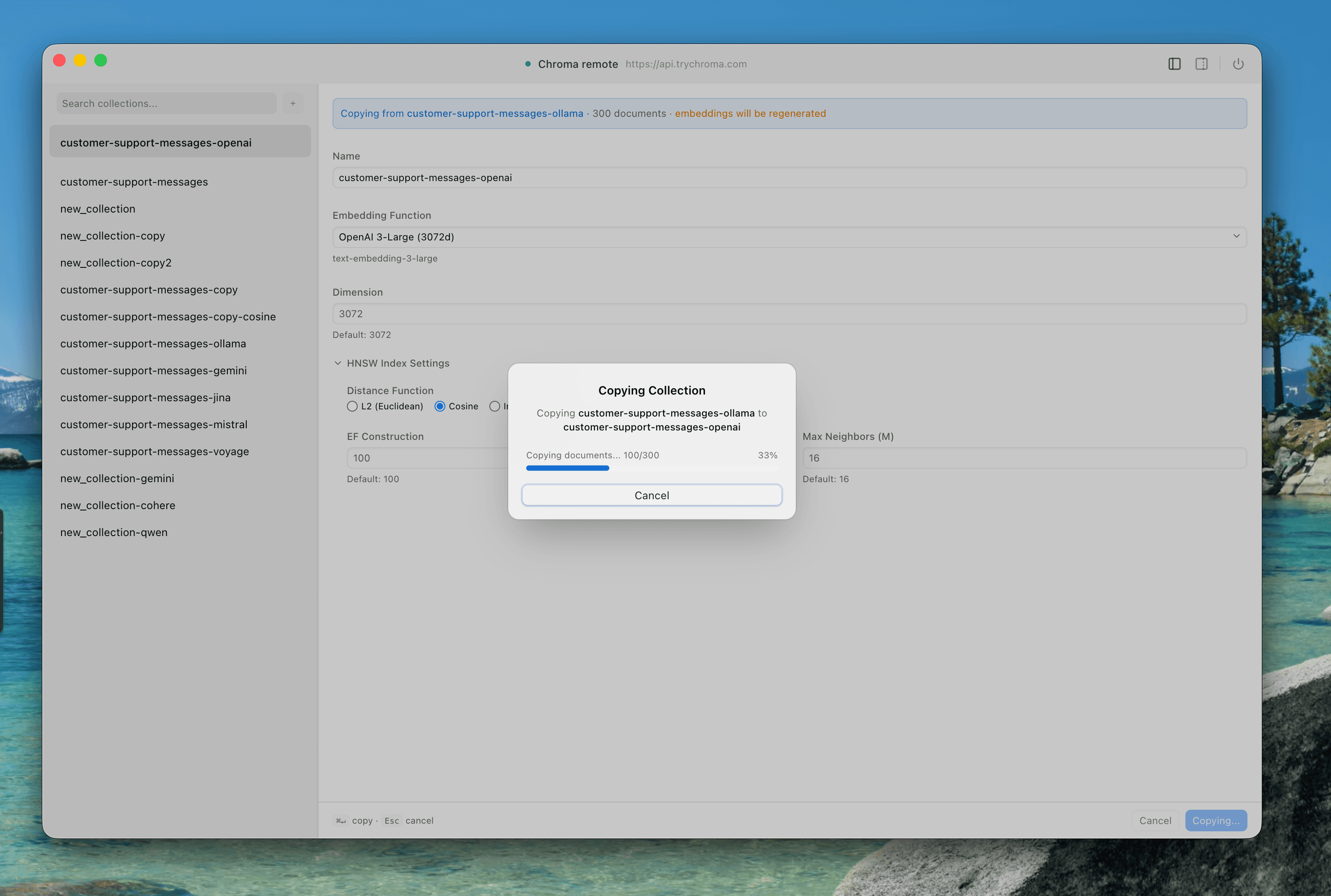
Task: Select the L2 (Euclidean) radio button
Action: coord(352,406)
